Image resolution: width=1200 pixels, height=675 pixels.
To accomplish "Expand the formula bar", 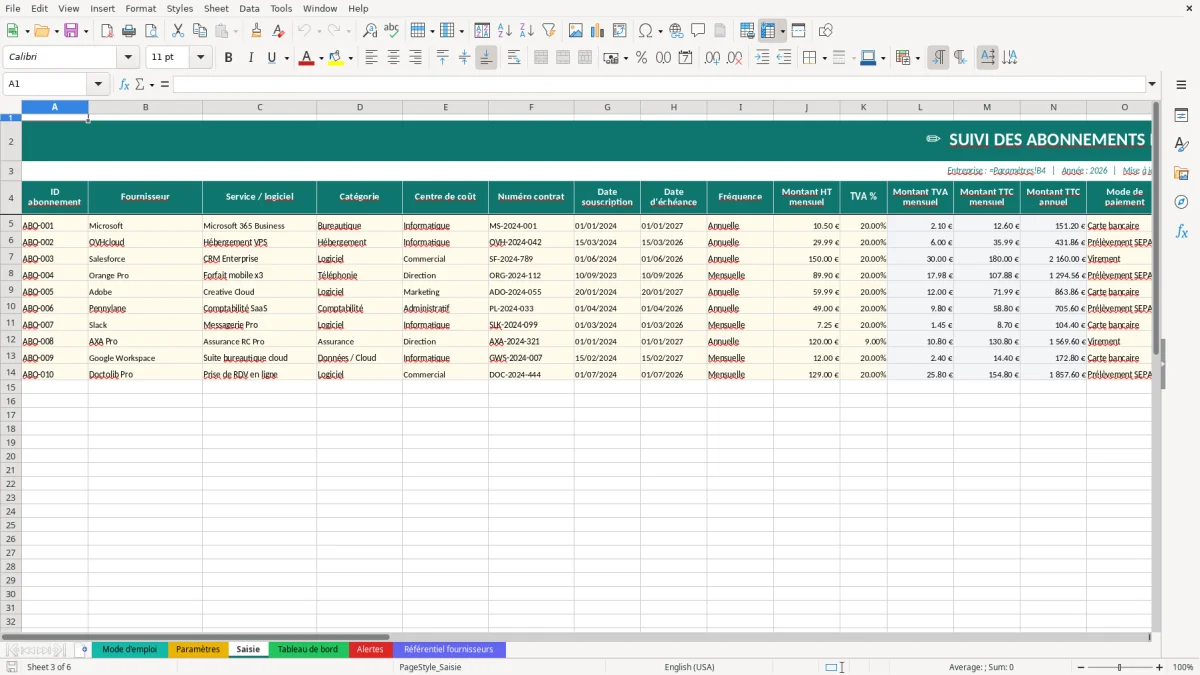I will pos(1152,84).
